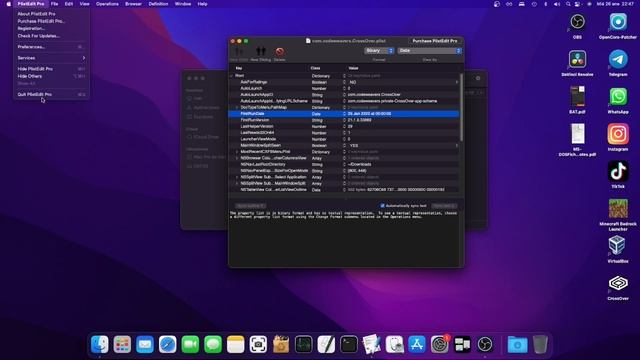640x360 pixels.
Task: Open the Binary format dropdown
Action: coord(379,51)
